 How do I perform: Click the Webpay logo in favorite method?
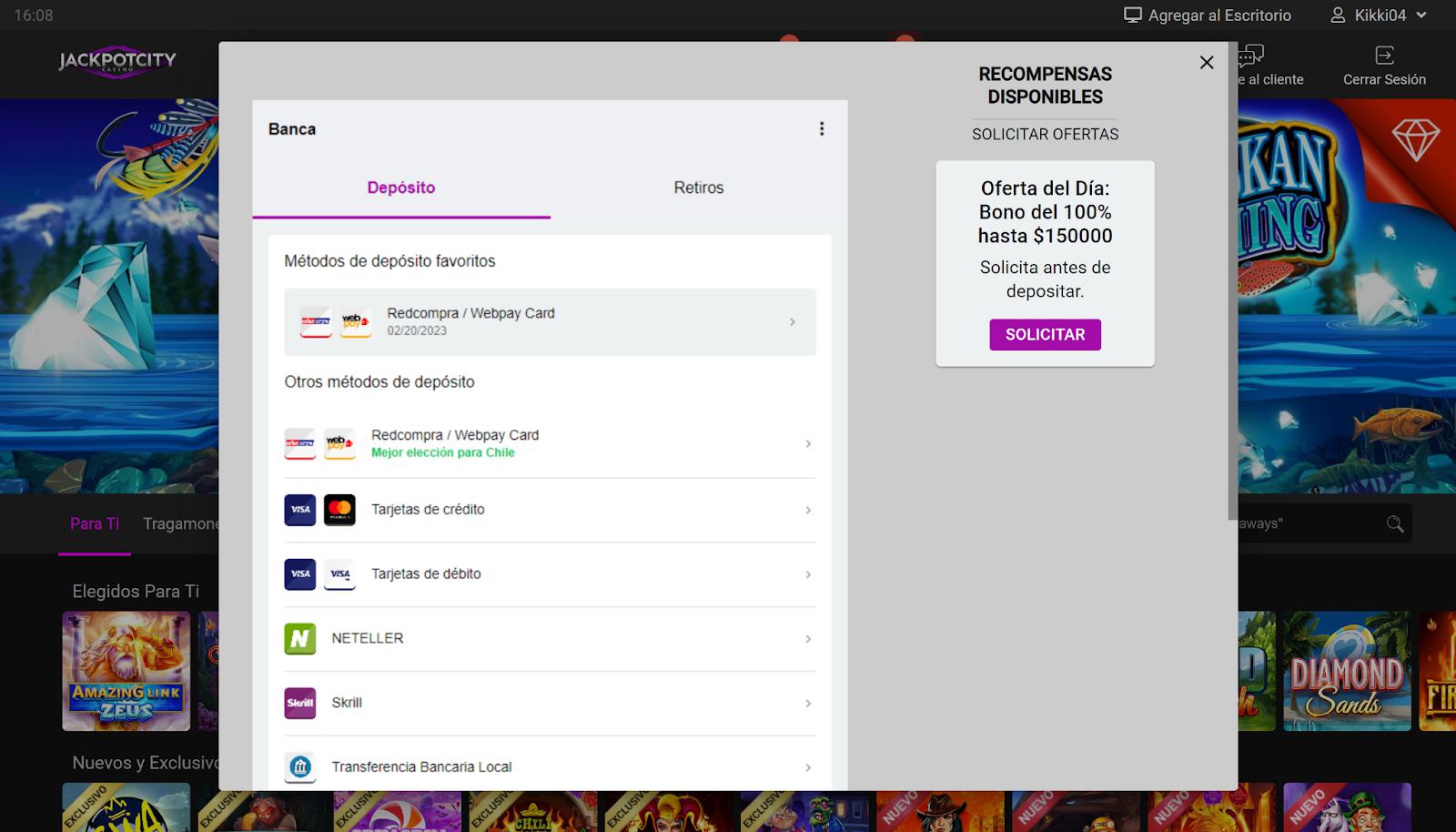coord(355,322)
